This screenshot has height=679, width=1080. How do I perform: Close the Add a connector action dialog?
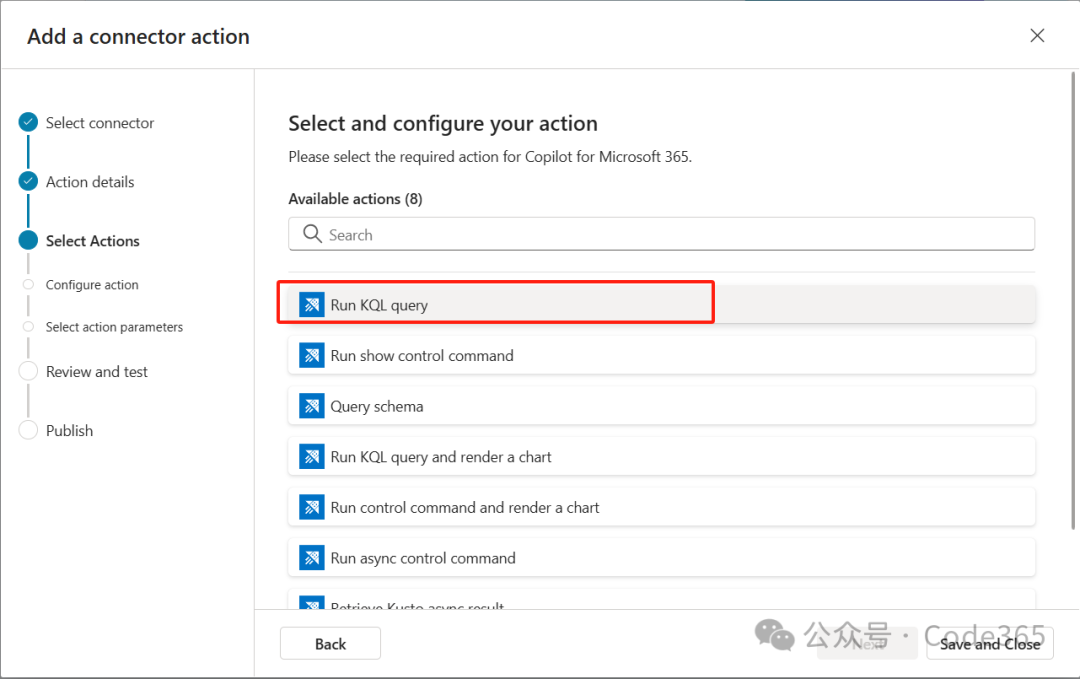tap(1037, 36)
